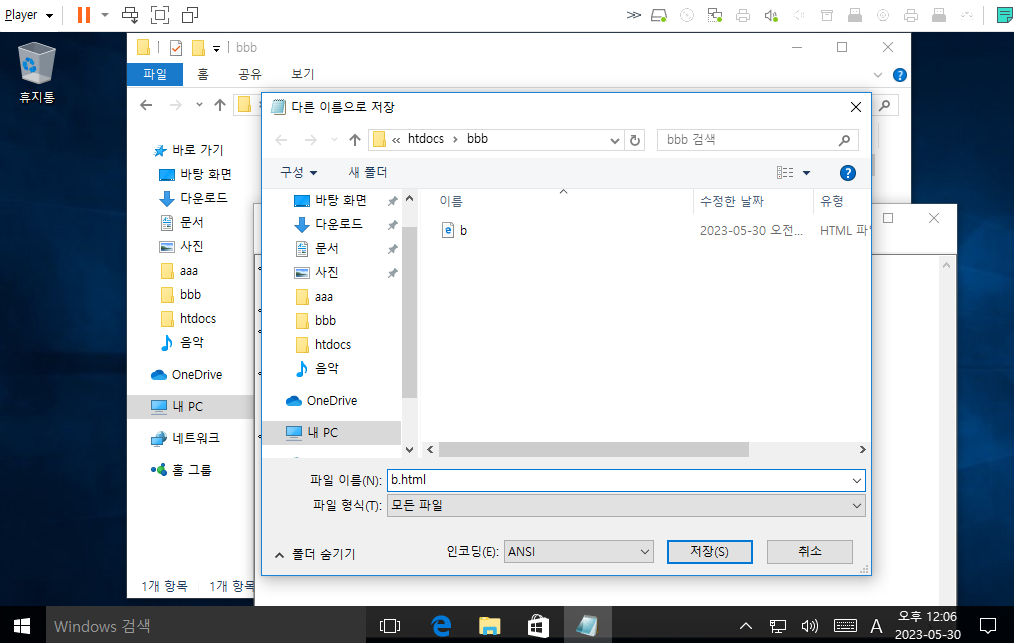Click htdocs in the dialog breadcrumb
The width and height of the screenshot is (1014, 643).
coord(426,139)
